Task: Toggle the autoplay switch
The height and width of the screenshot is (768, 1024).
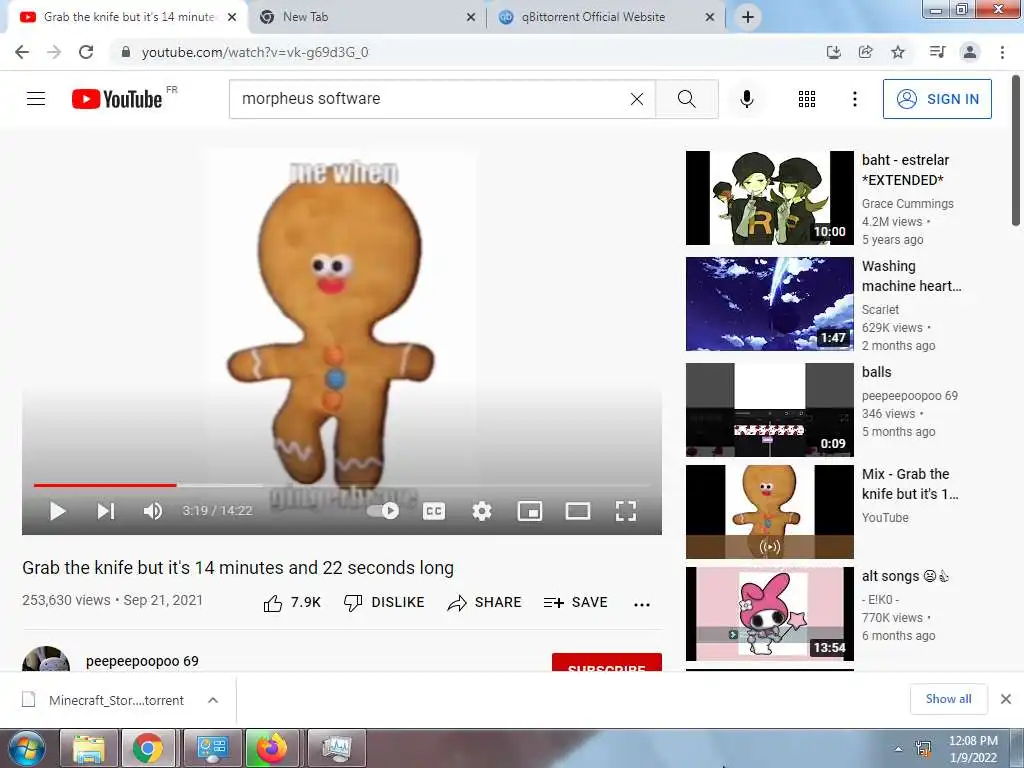Action: tap(383, 511)
